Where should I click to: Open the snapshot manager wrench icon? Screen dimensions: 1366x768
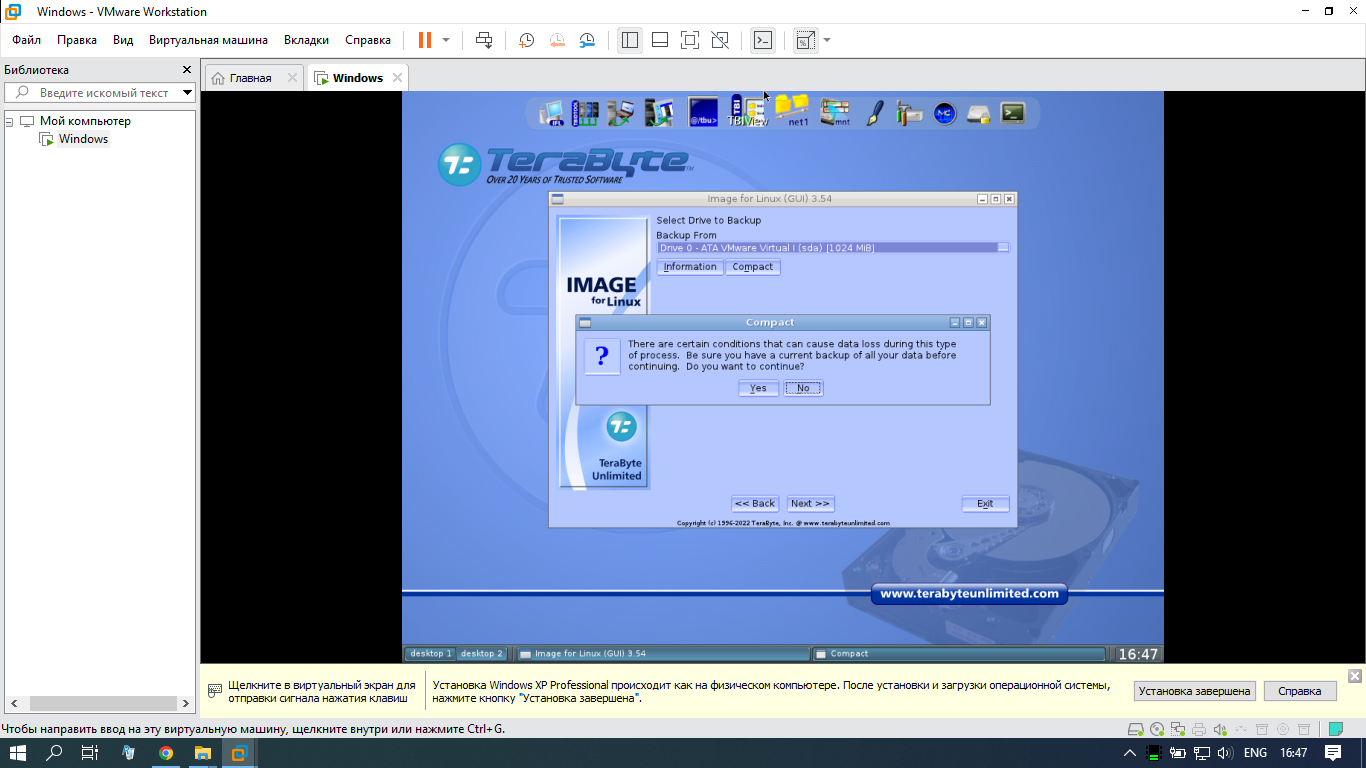(588, 40)
